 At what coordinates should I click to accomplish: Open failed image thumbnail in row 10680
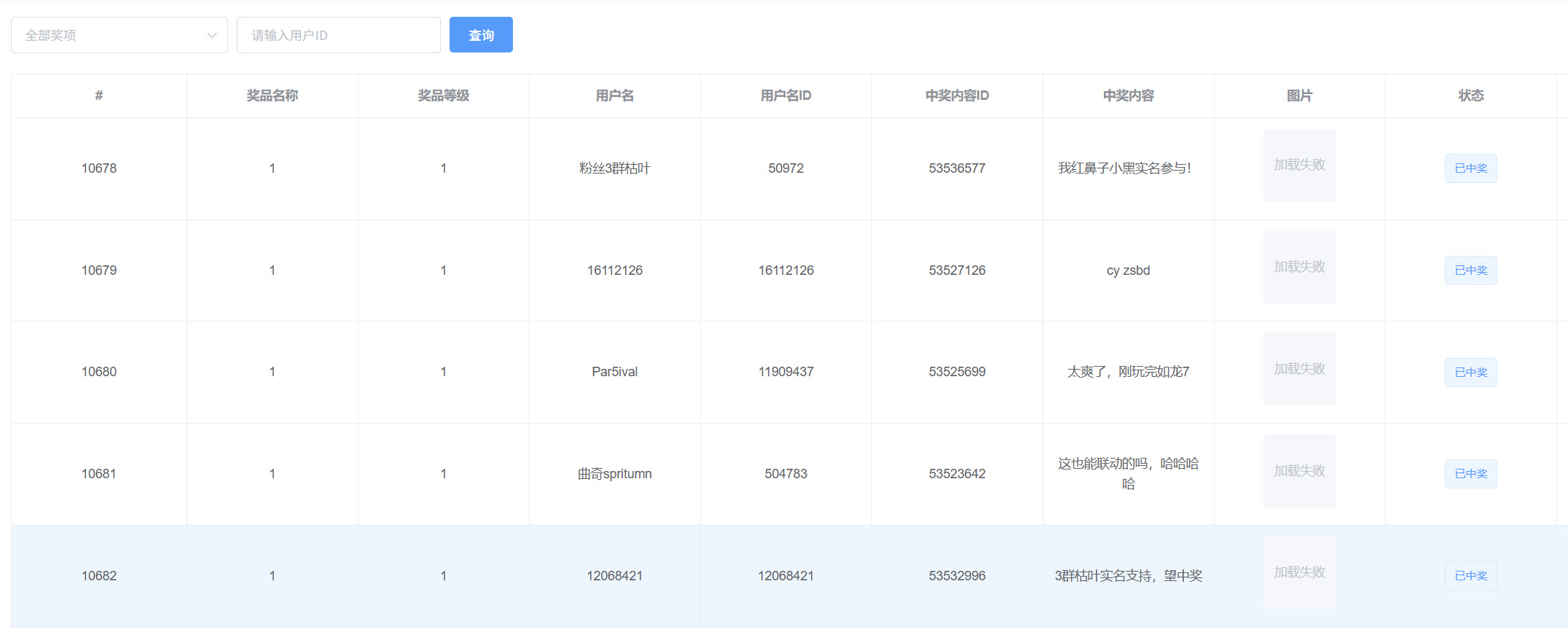click(x=1300, y=369)
